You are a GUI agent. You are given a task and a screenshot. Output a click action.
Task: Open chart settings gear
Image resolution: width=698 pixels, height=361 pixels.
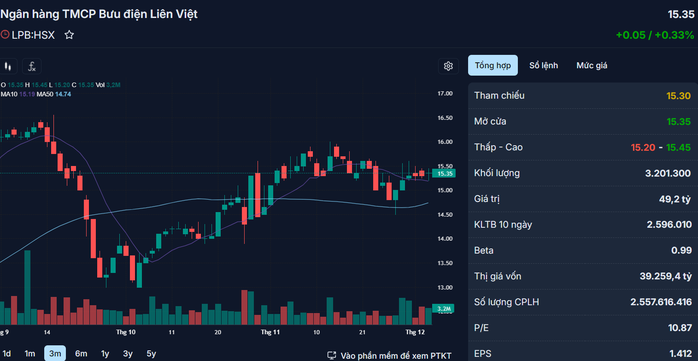click(448, 66)
